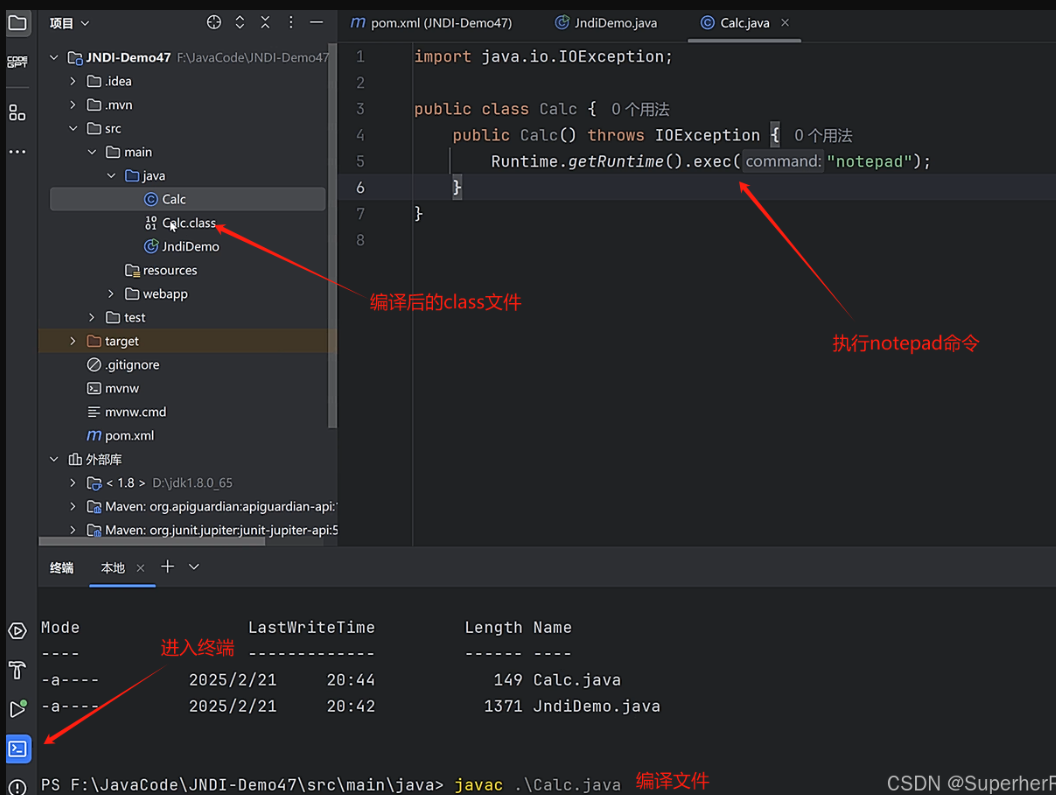Screen dimensions: 1056x795
Task: Click the JndiDemo class icon
Action: 151,247
